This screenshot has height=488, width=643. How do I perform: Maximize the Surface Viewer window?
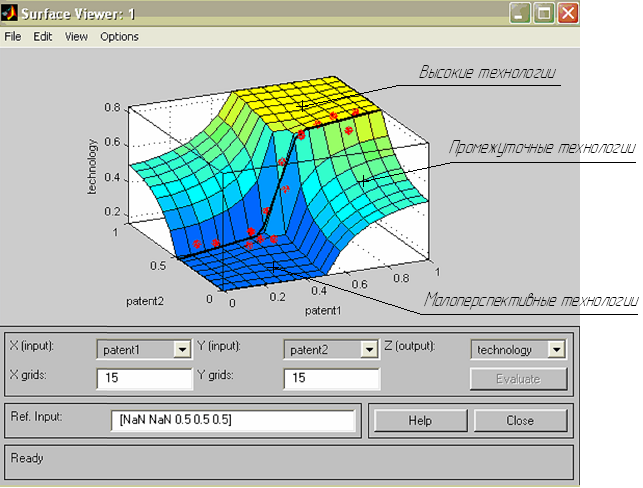click(544, 13)
